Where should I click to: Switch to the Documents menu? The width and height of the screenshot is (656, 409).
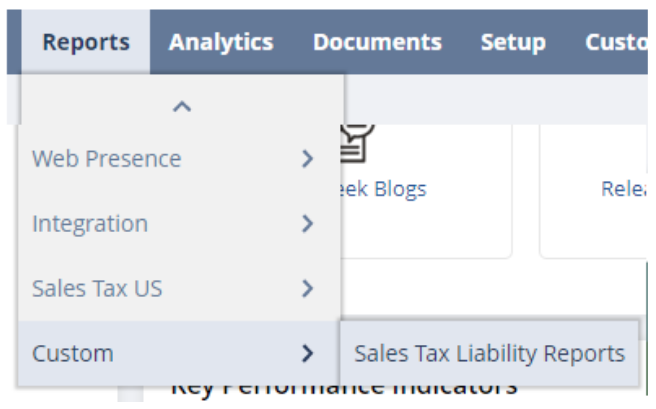(377, 42)
